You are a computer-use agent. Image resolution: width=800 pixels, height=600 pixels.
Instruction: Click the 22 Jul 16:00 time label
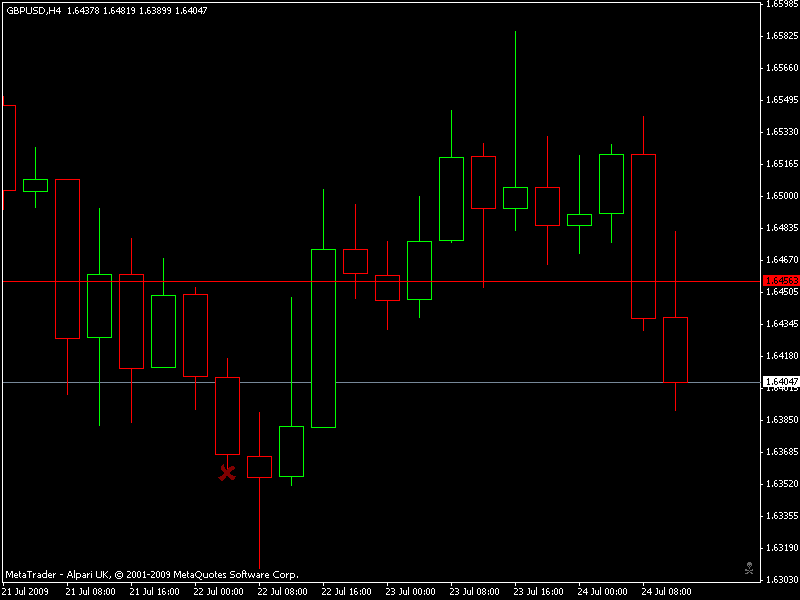[346, 592]
